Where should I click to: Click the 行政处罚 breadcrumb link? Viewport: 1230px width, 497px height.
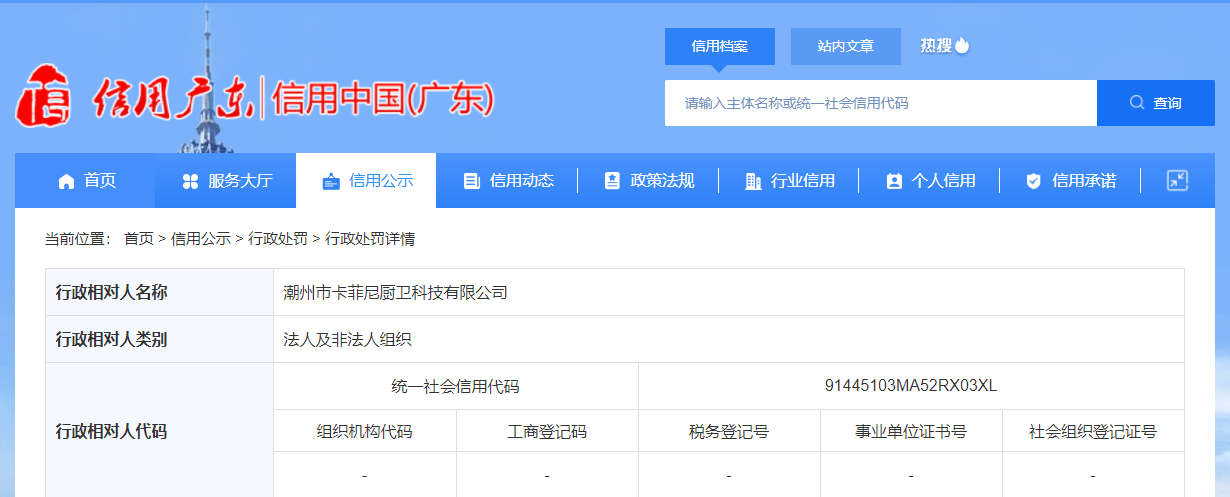point(278,239)
